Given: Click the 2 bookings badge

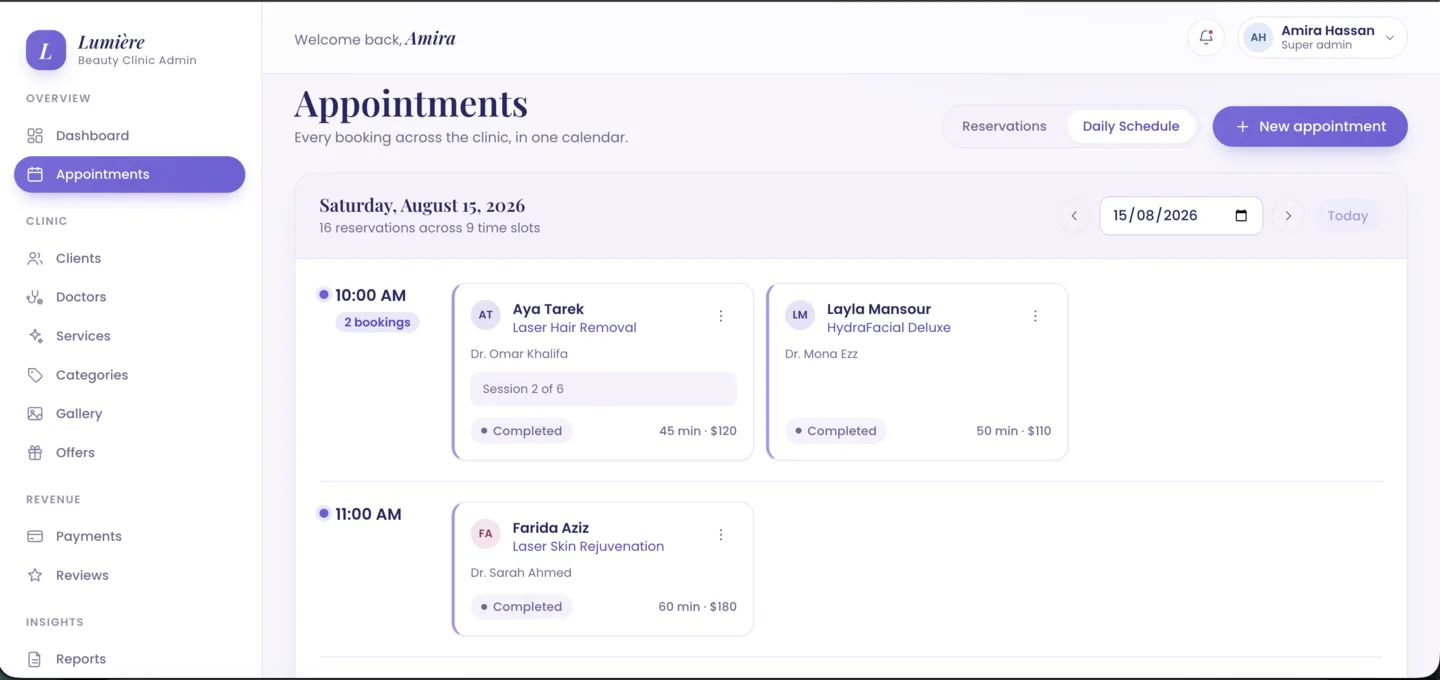Looking at the screenshot, I should (x=377, y=322).
